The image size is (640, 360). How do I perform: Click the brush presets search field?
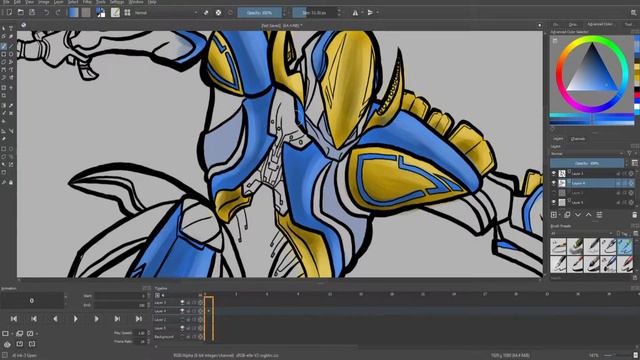point(590,278)
